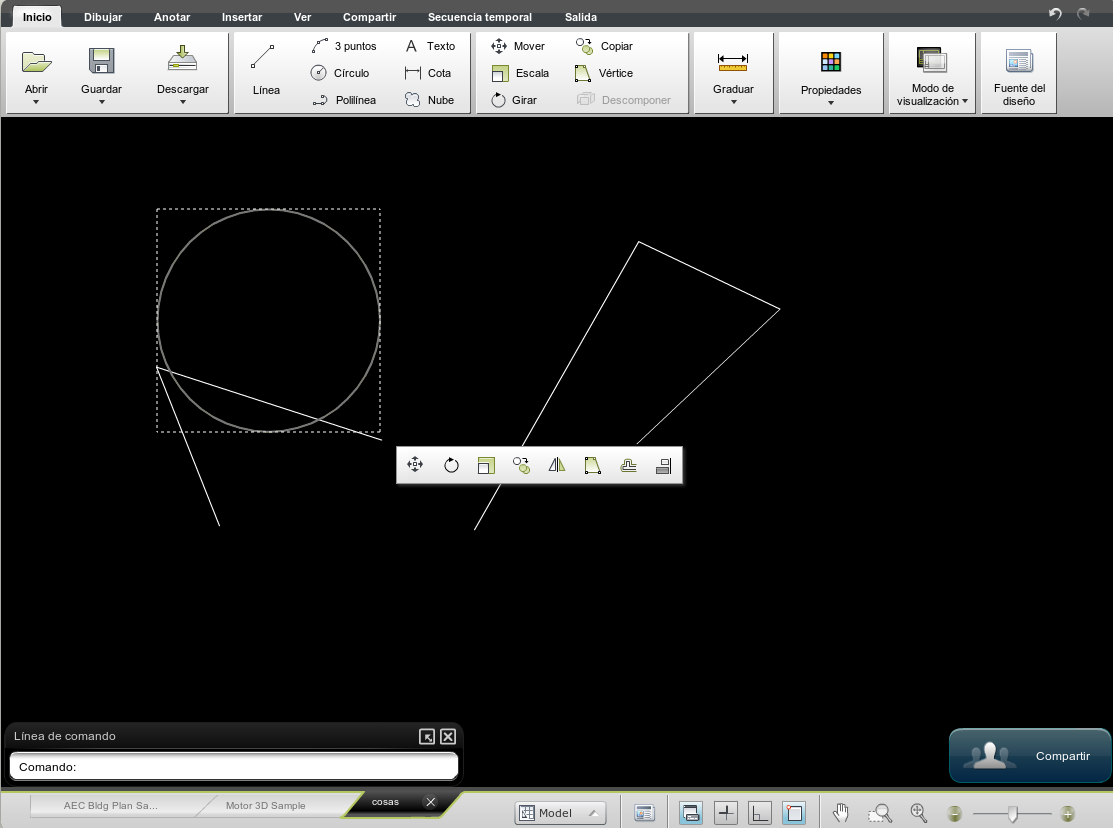Open the Model layout selector
The height and width of the screenshot is (828, 1113).
(x=558, y=812)
